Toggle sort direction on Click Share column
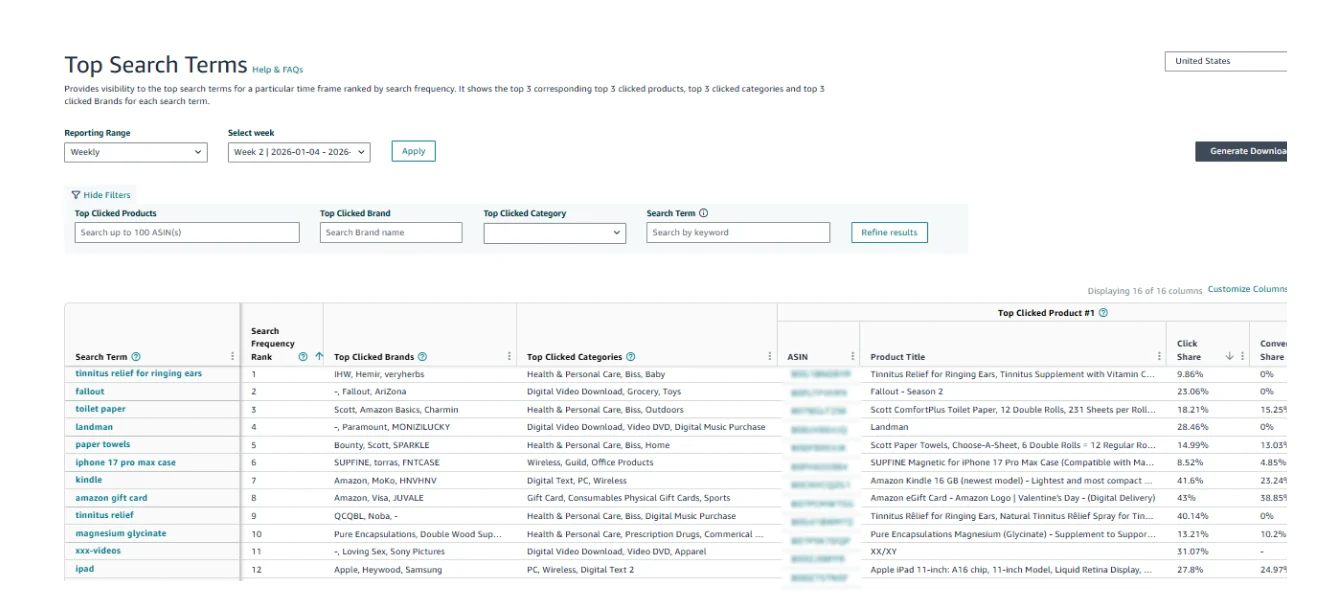The height and width of the screenshot is (603, 1330). (x=1228, y=357)
